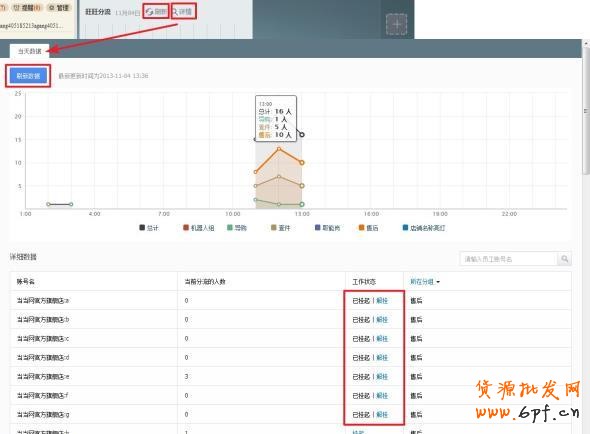Select the 当天数据 tab
This screenshot has height=434, width=590.
(30, 51)
